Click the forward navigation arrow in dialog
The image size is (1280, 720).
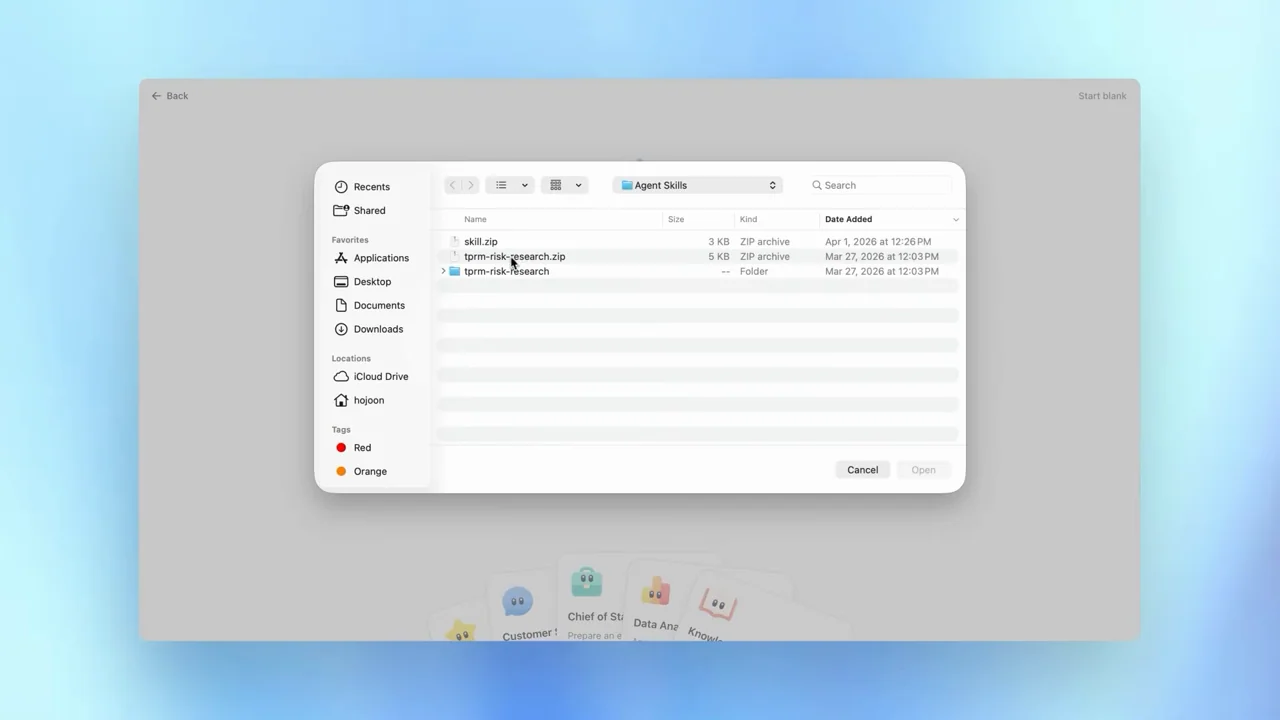pyautogui.click(x=470, y=185)
